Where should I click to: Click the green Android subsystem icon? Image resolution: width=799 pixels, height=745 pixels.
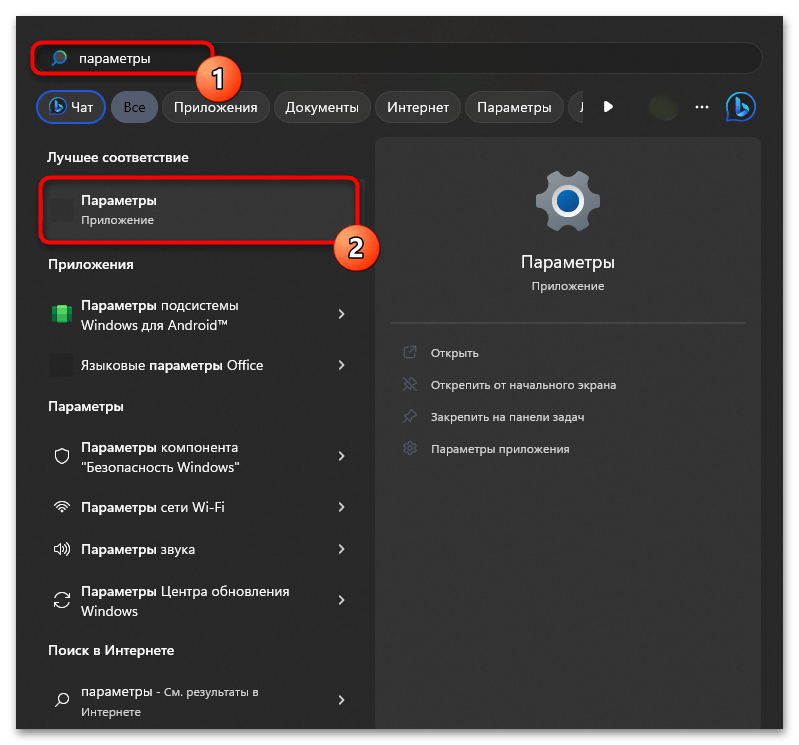pyautogui.click(x=62, y=314)
